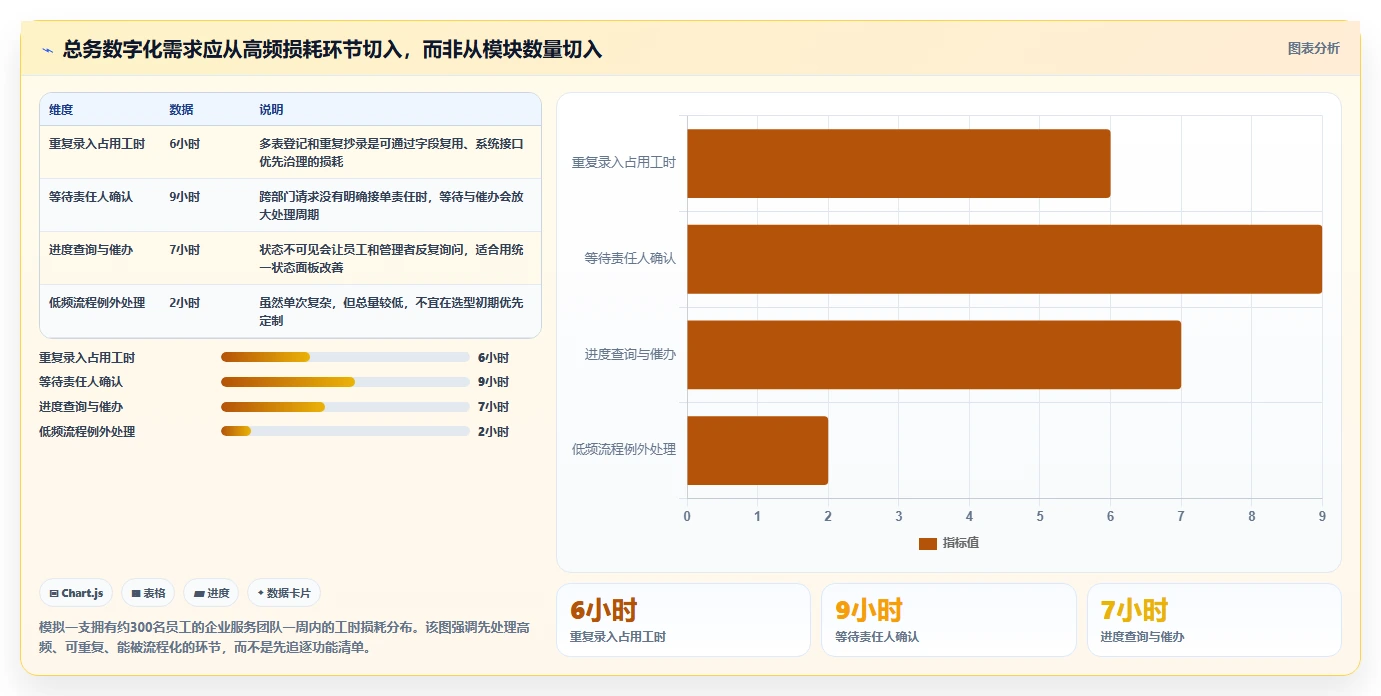This screenshot has height=696, width=1381.
Task: Click the 重复录入占用工时 progress bar
Action: [x=345, y=357]
